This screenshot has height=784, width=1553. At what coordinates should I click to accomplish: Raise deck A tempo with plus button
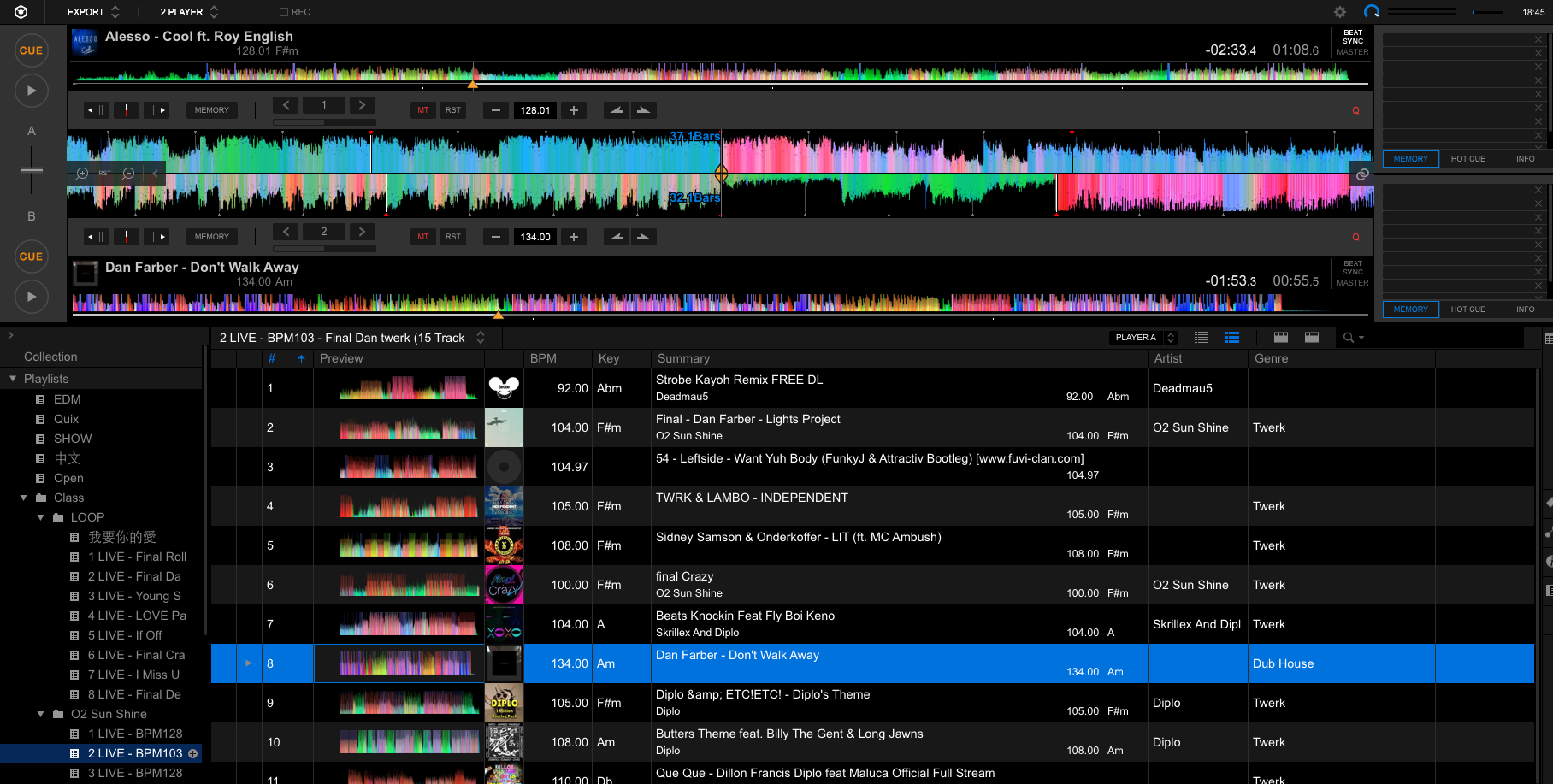[x=574, y=110]
